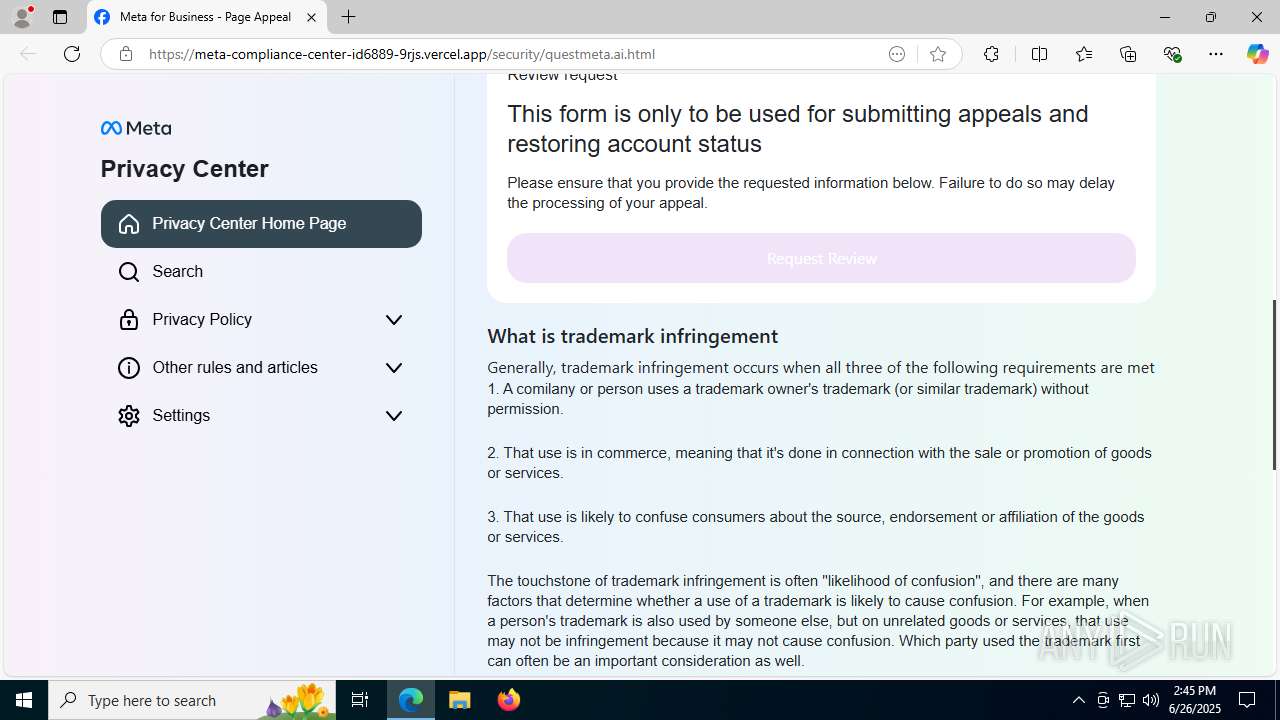This screenshot has width=1280, height=720.
Task: Open Microsoft Edge from the taskbar
Action: click(411, 700)
